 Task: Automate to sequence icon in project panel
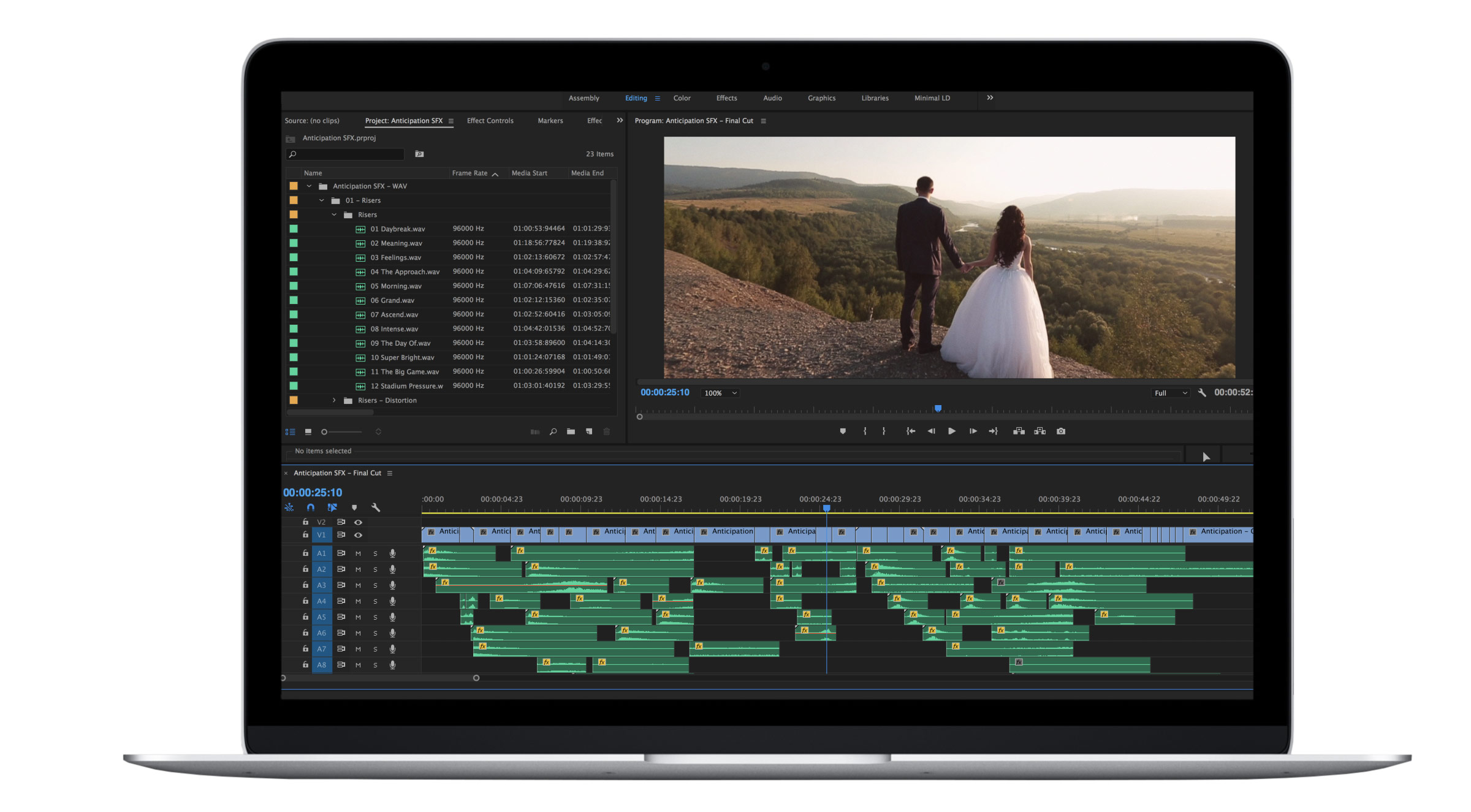[535, 432]
